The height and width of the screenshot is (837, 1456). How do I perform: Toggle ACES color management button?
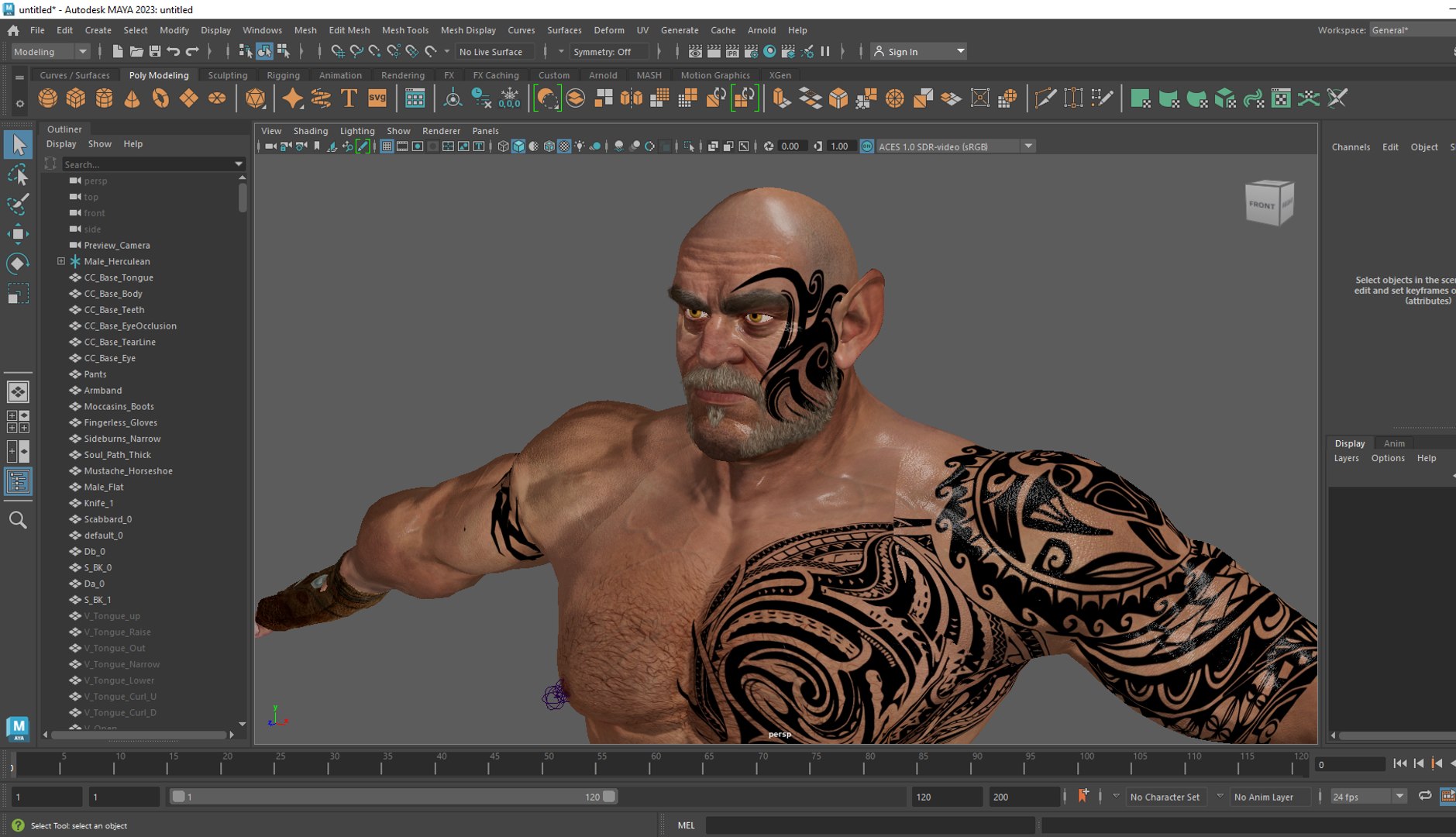pyautogui.click(x=867, y=146)
